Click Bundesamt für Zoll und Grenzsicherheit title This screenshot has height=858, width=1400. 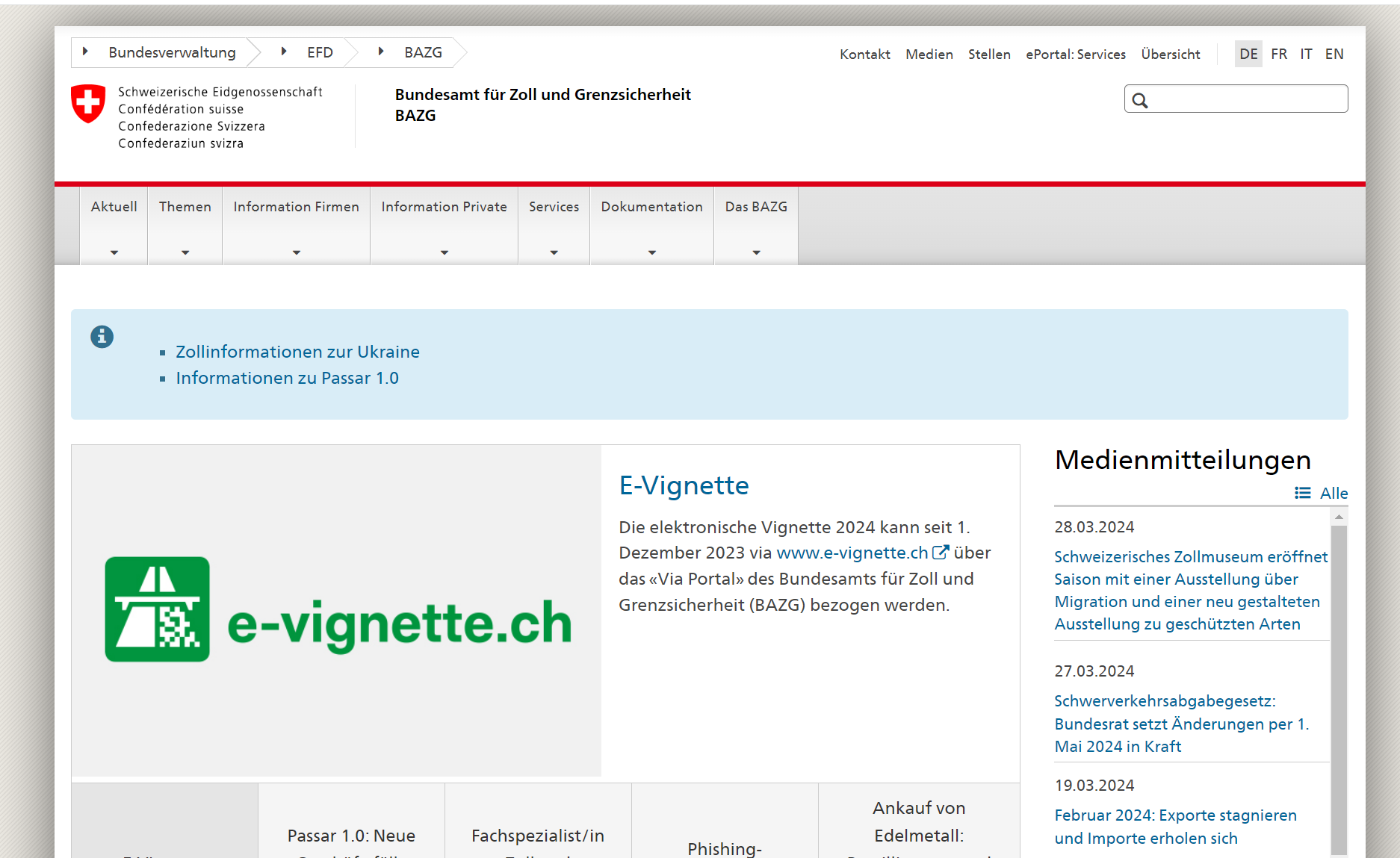543,105
